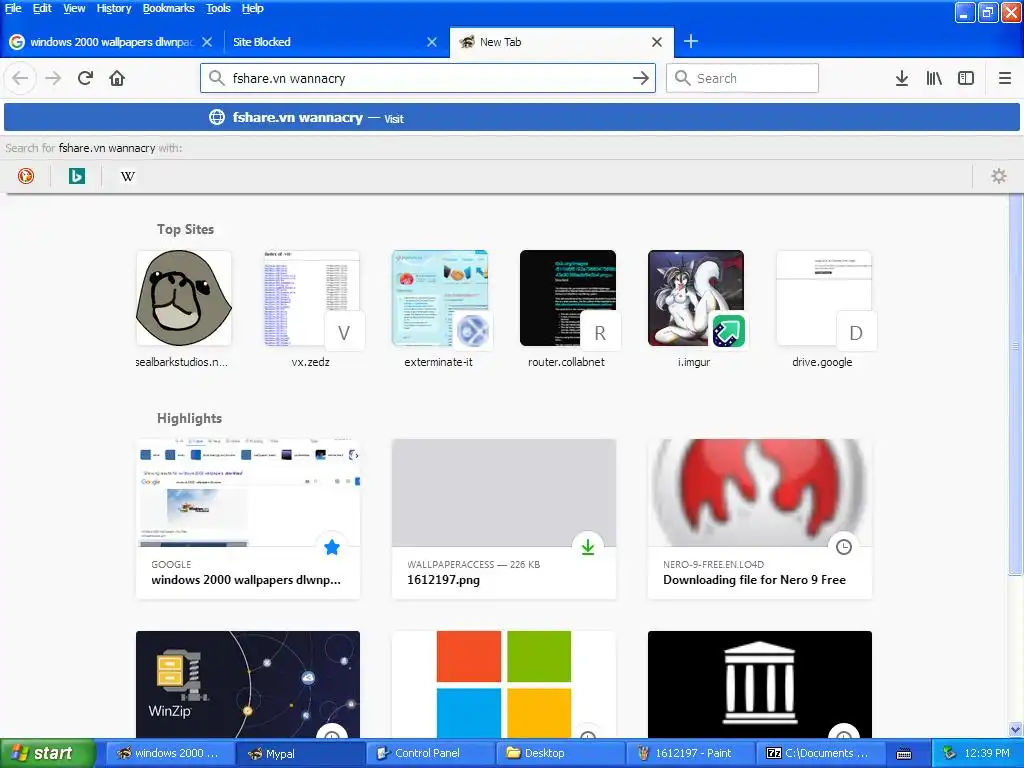Open the 1612197.png download highlight
This screenshot has height=768, width=1024.
pos(504,519)
